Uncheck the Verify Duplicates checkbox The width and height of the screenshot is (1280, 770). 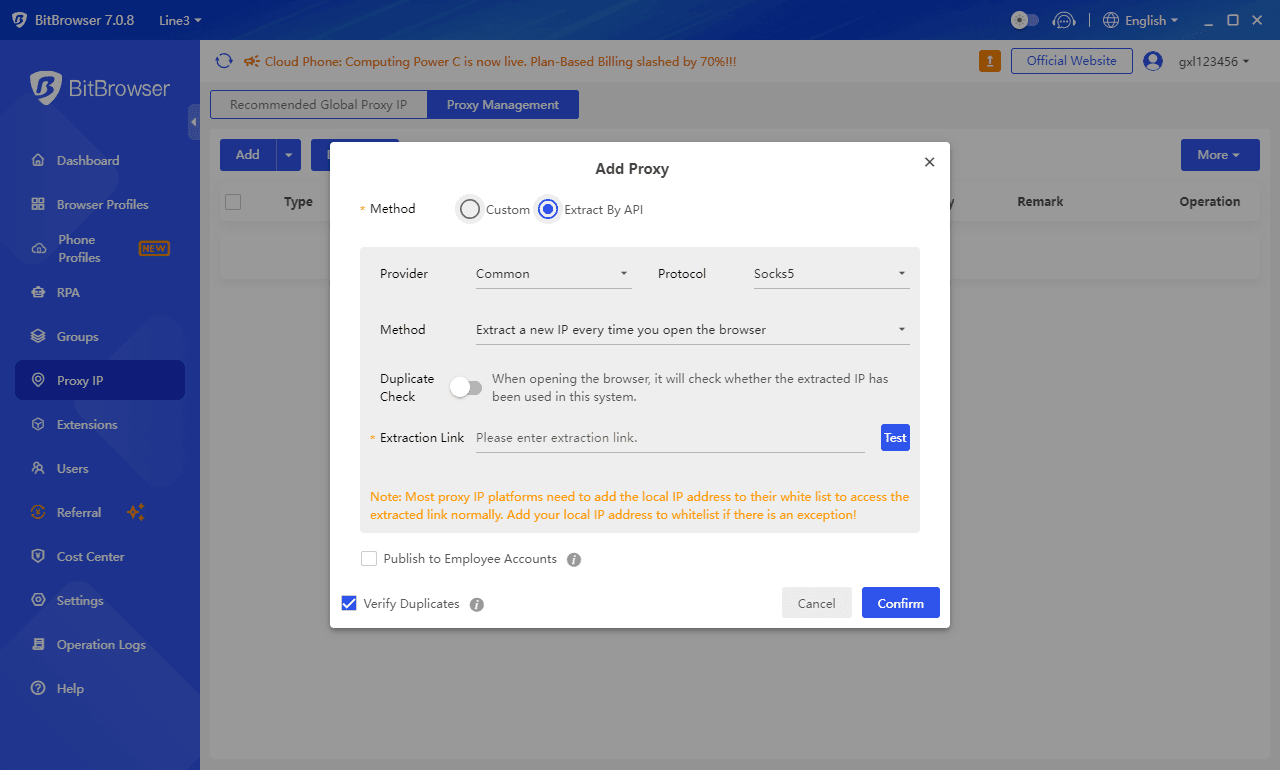coord(349,603)
